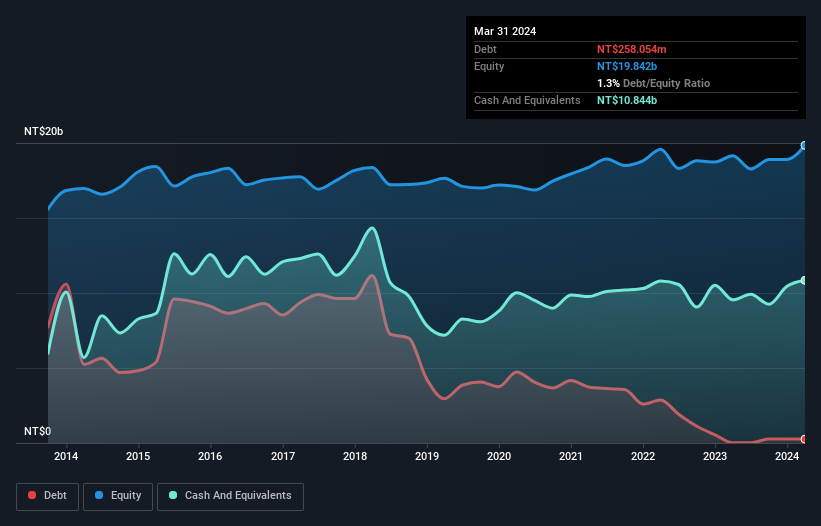Click the Debt value NT$258.054m
The image size is (821, 526).
tap(631, 49)
